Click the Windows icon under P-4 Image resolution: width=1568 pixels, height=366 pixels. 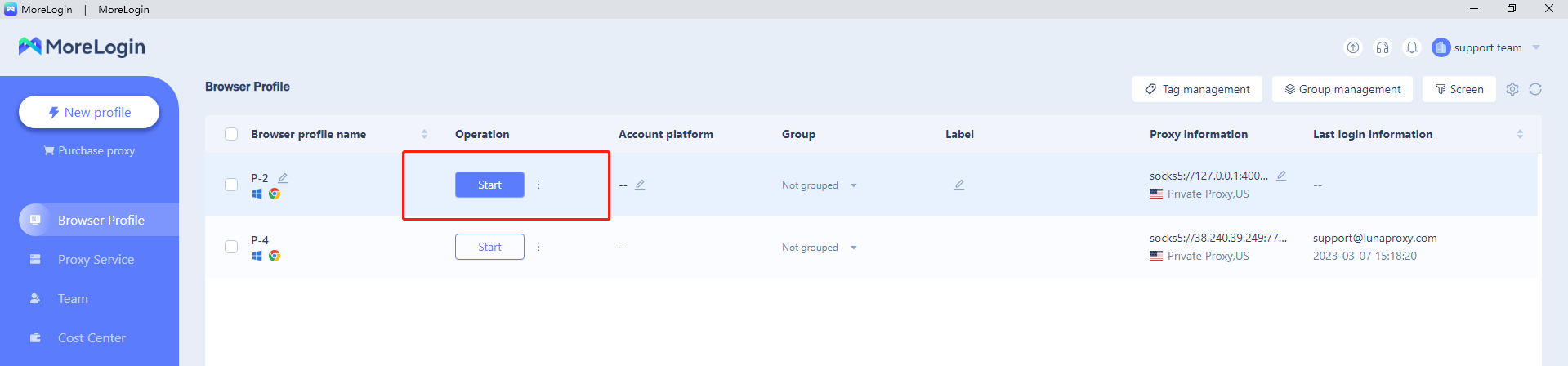point(257,256)
